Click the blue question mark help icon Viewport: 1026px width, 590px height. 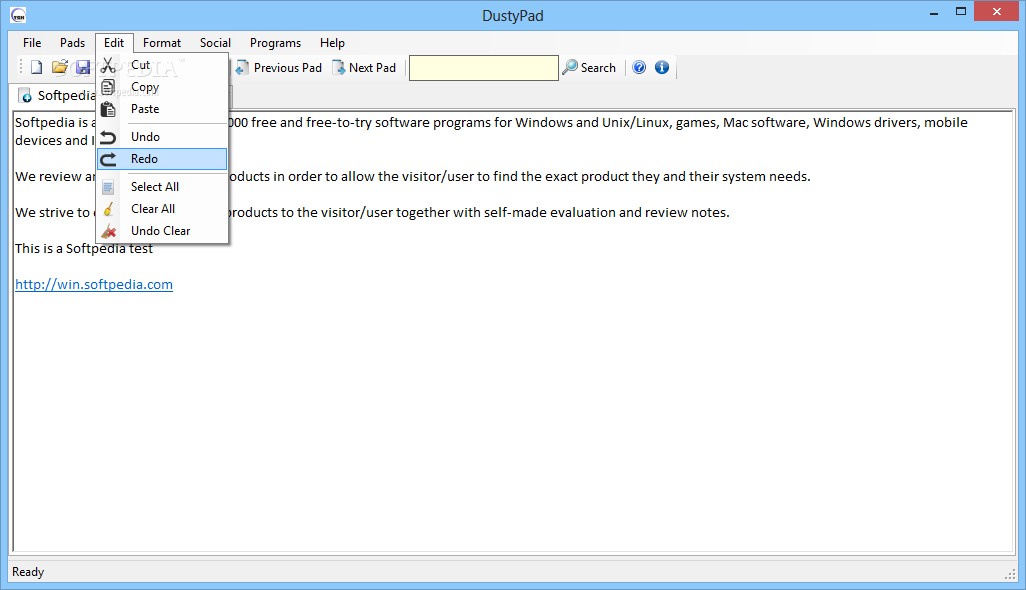coord(639,67)
